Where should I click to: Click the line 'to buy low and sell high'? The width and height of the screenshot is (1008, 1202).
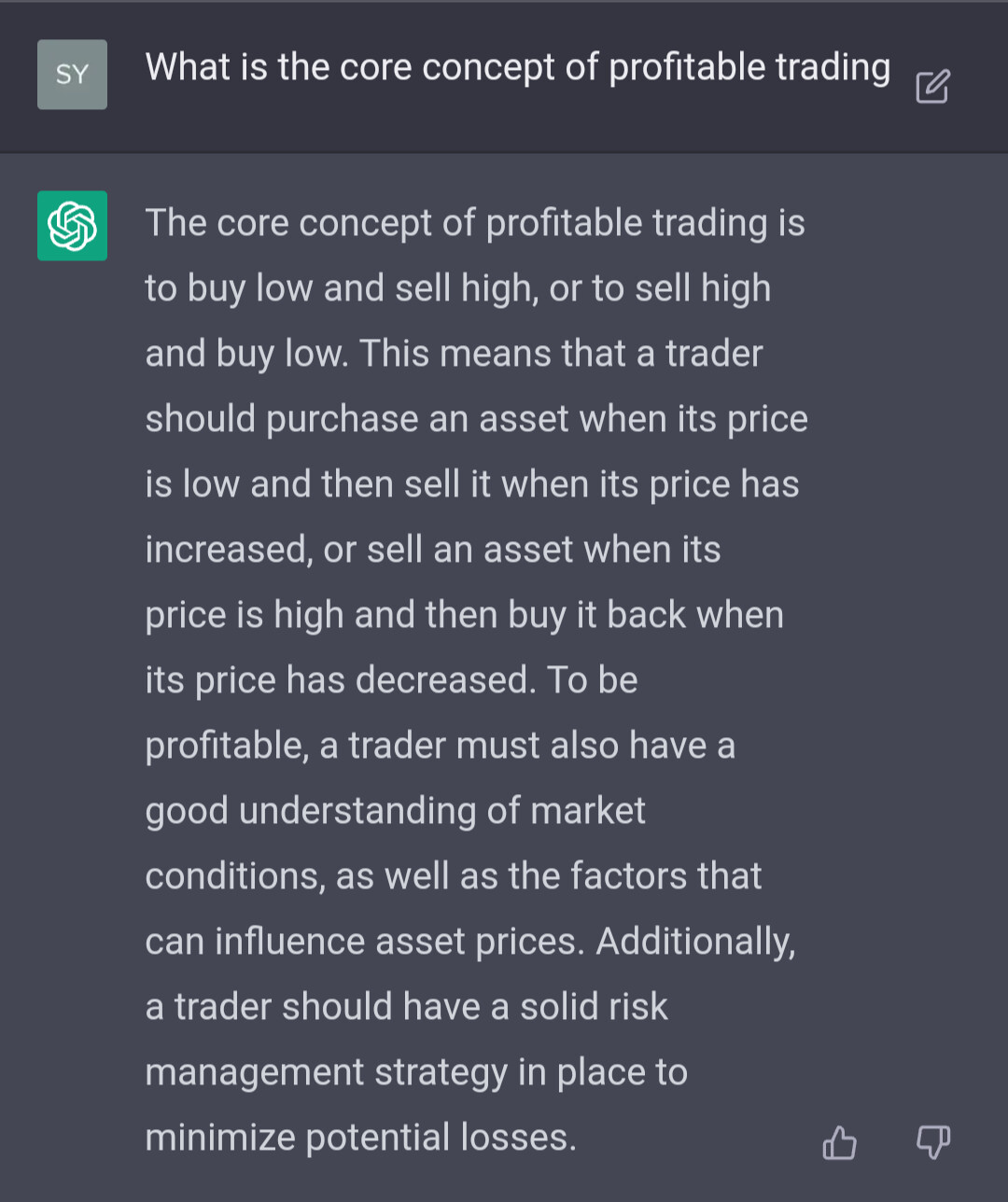[458, 289]
